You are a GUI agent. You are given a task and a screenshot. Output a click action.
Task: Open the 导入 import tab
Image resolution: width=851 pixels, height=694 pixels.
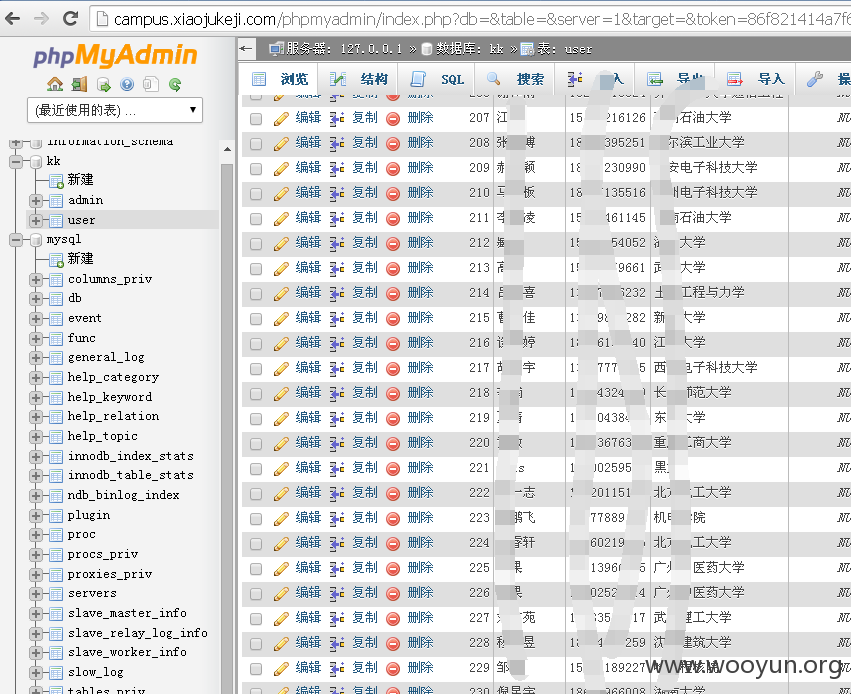coord(756,79)
